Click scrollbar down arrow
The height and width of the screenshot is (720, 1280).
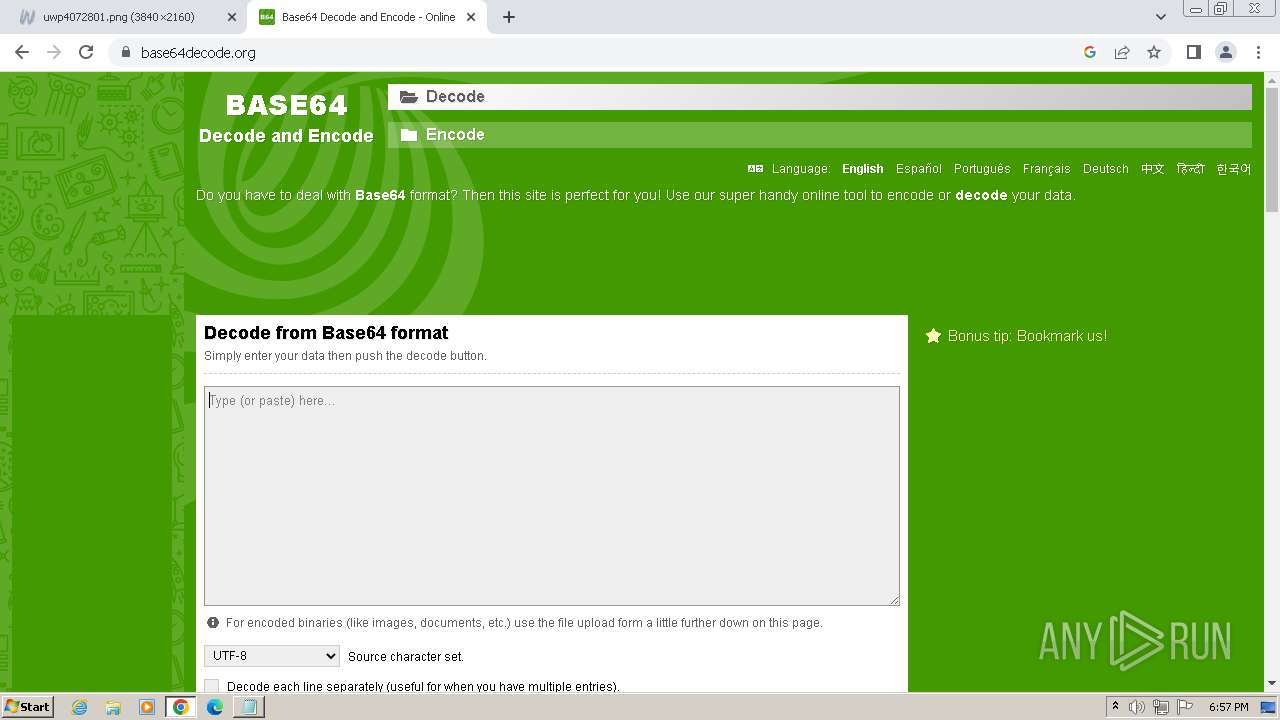pyautogui.click(x=1272, y=683)
